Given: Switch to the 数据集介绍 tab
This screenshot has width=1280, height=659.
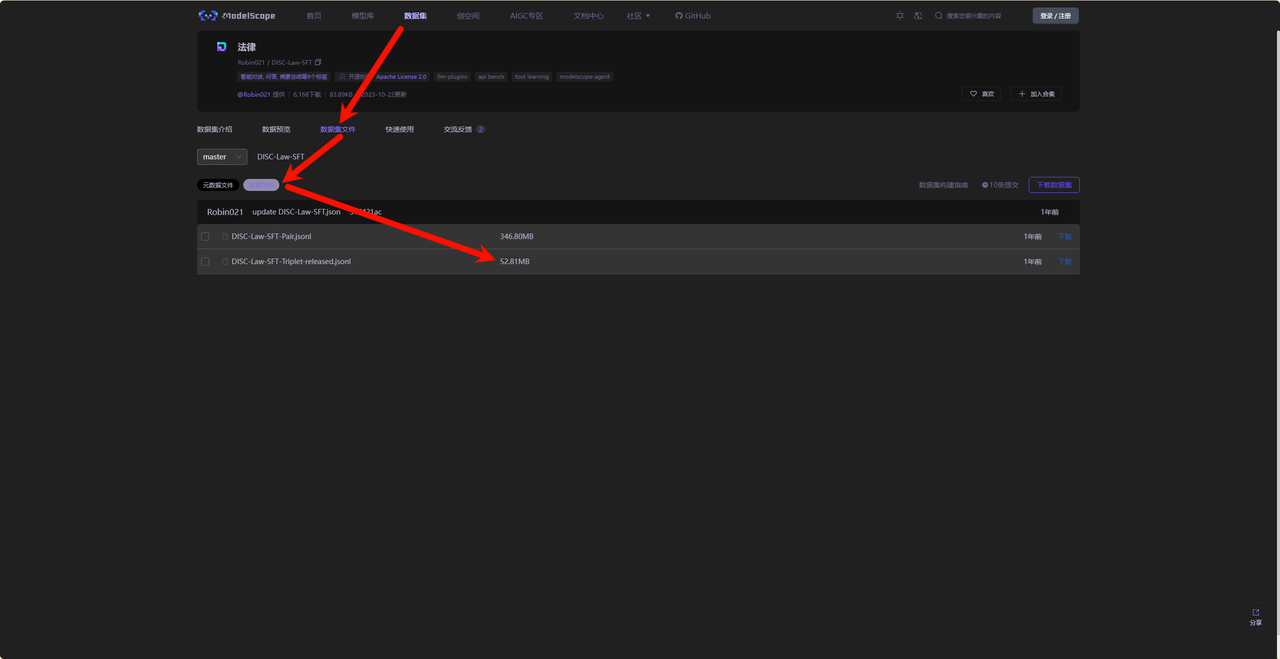Looking at the screenshot, I should [214, 129].
